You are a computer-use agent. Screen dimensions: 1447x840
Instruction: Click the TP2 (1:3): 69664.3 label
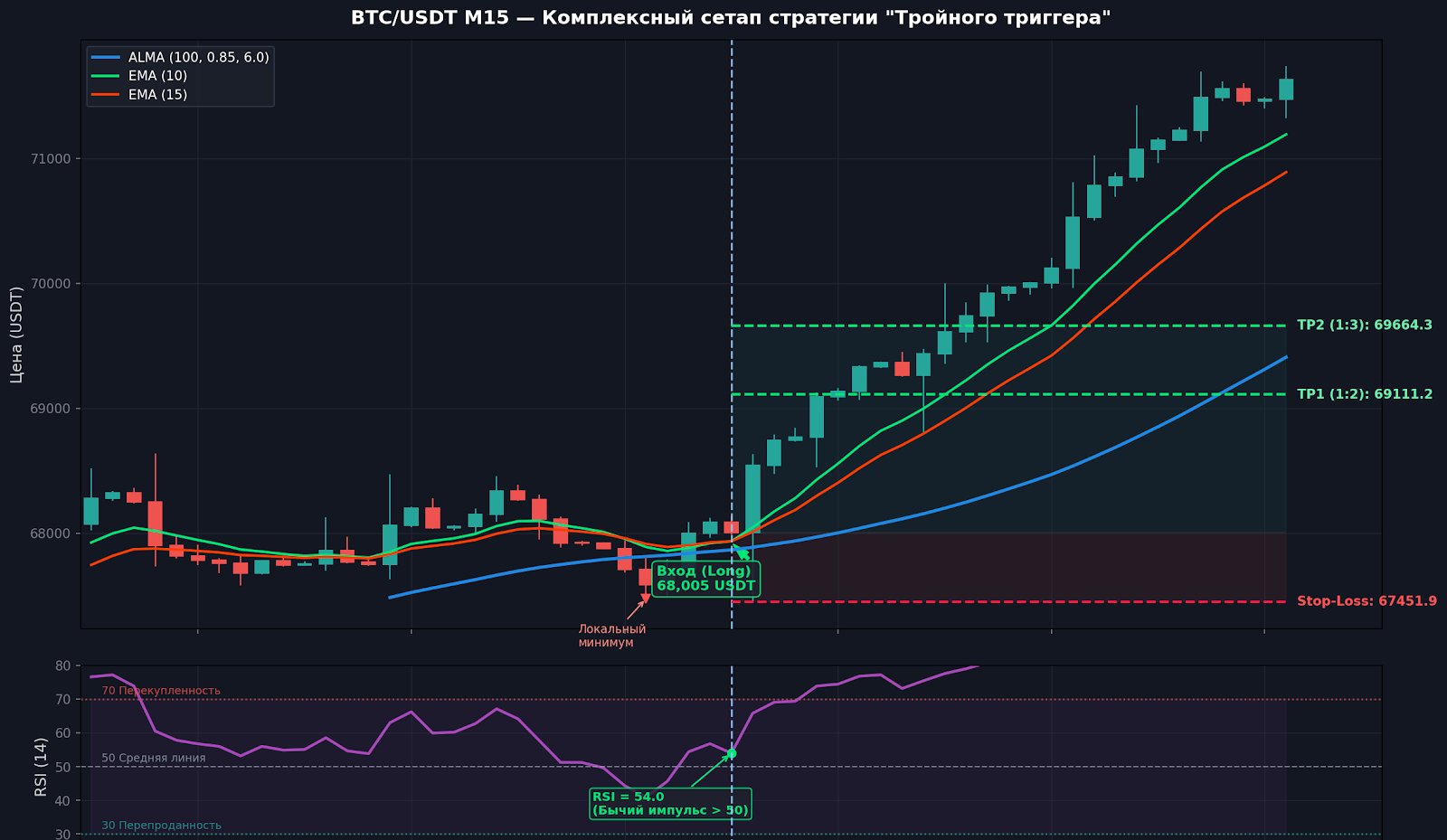(1365, 326)
